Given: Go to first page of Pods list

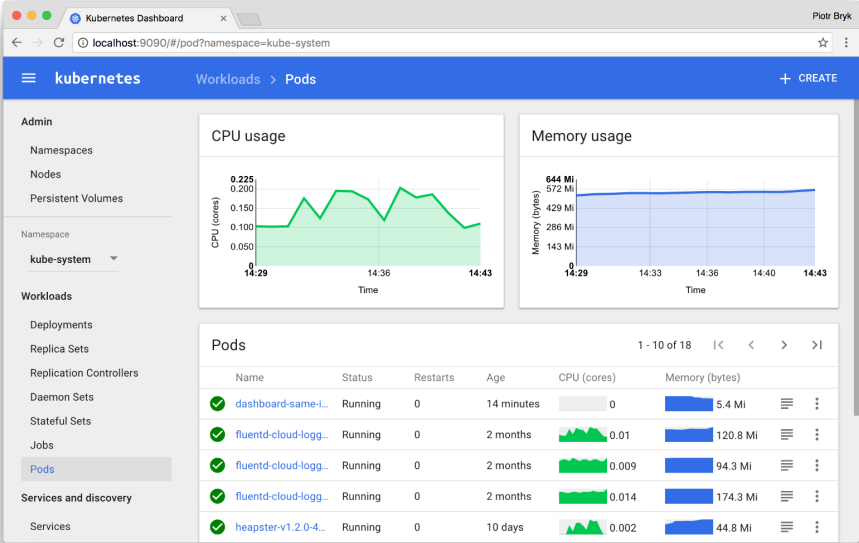Looking at the screenshot, I should pos(719,345).
